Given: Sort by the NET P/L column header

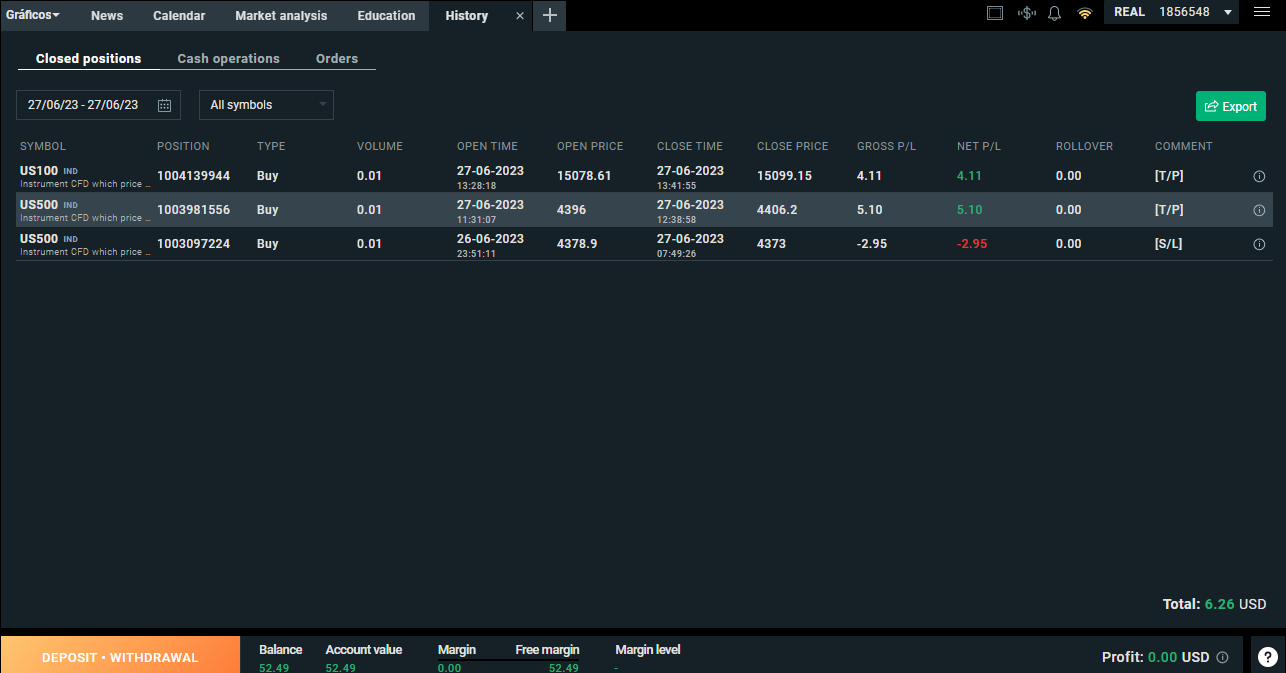Looking at the screenshot, I should [x=979, y=146].
